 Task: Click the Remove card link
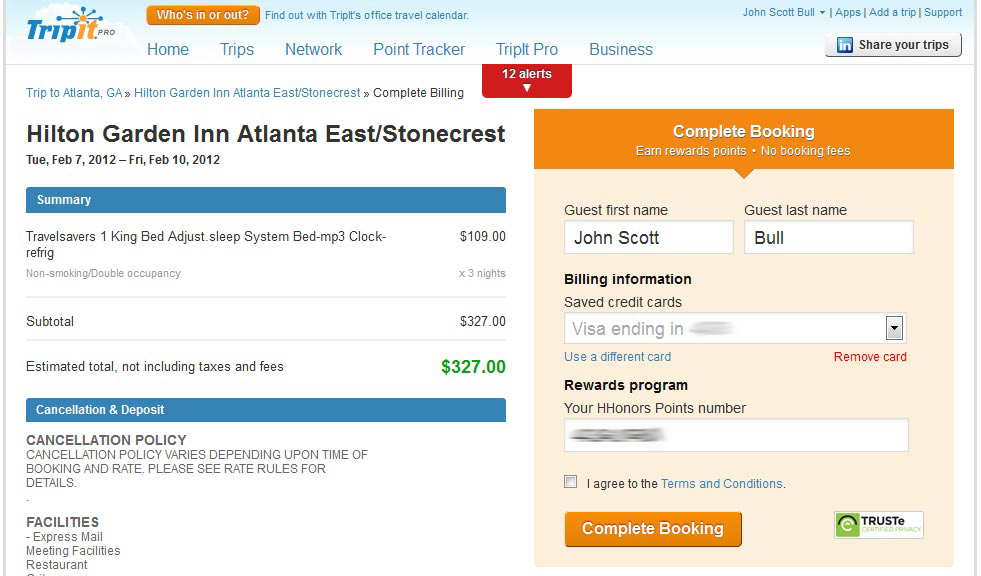click(870, 357)
